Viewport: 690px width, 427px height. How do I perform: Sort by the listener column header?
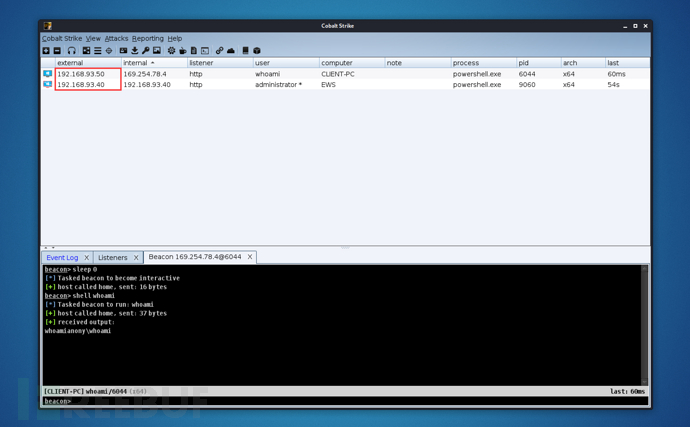tap(220, 63)
